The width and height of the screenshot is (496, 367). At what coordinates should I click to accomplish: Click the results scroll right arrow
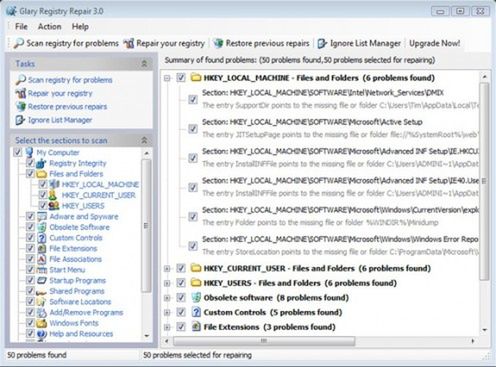[x=473, y=341]
